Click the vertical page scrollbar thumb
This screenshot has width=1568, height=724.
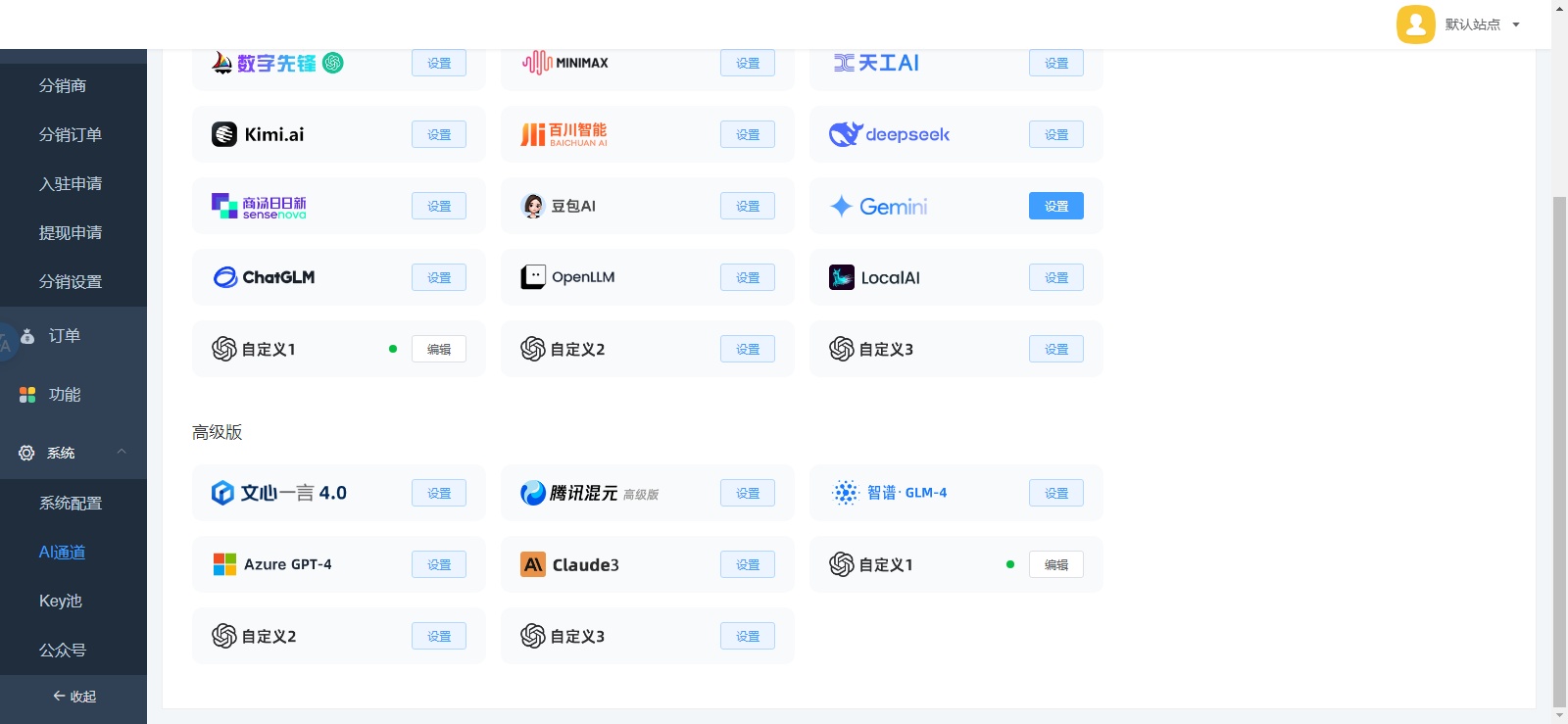click(1559, 451)
